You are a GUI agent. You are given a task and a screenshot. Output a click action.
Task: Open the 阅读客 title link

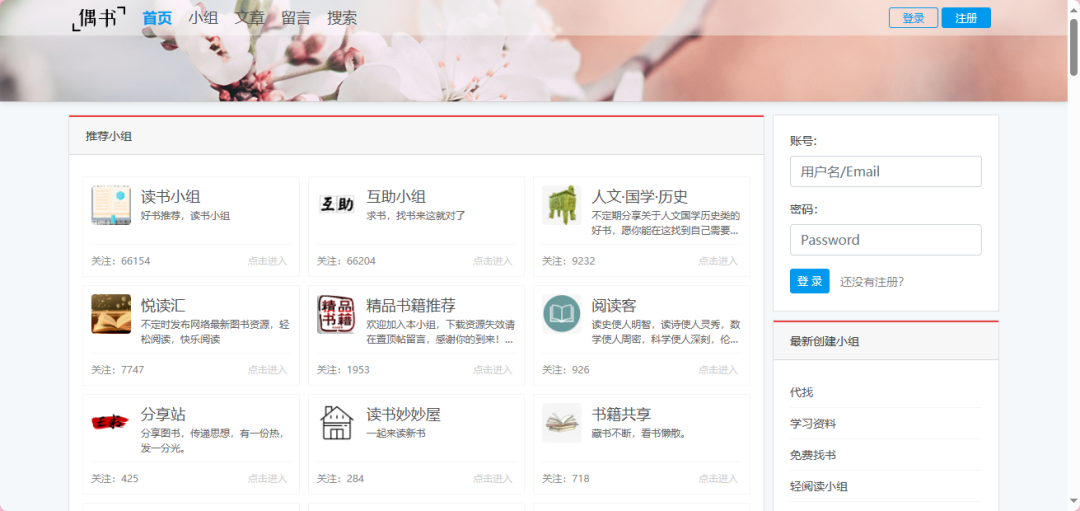pyautogui.click(x=614, y=306)
